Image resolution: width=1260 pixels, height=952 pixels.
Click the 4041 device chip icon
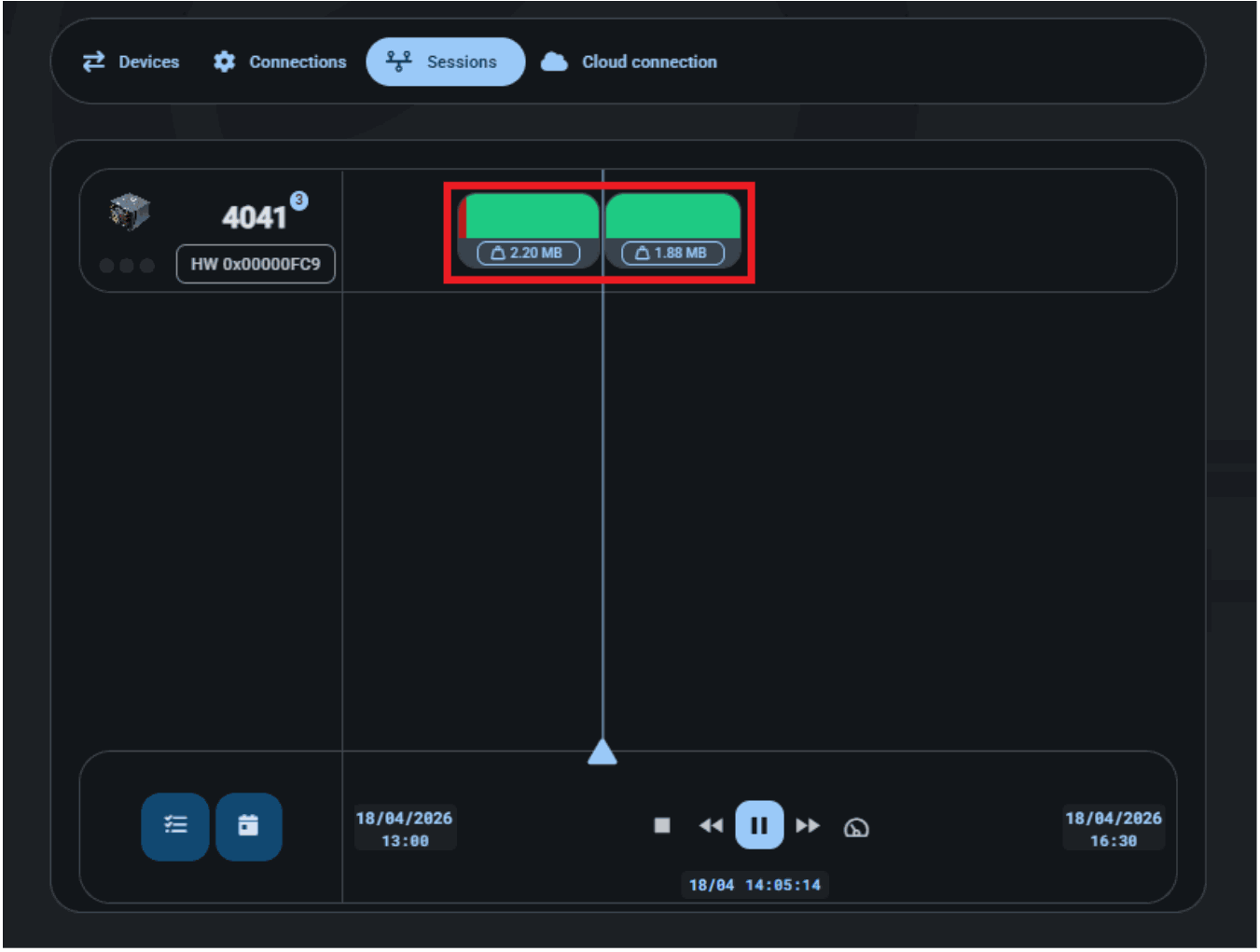pyautogui.click(x=129, y=212)
